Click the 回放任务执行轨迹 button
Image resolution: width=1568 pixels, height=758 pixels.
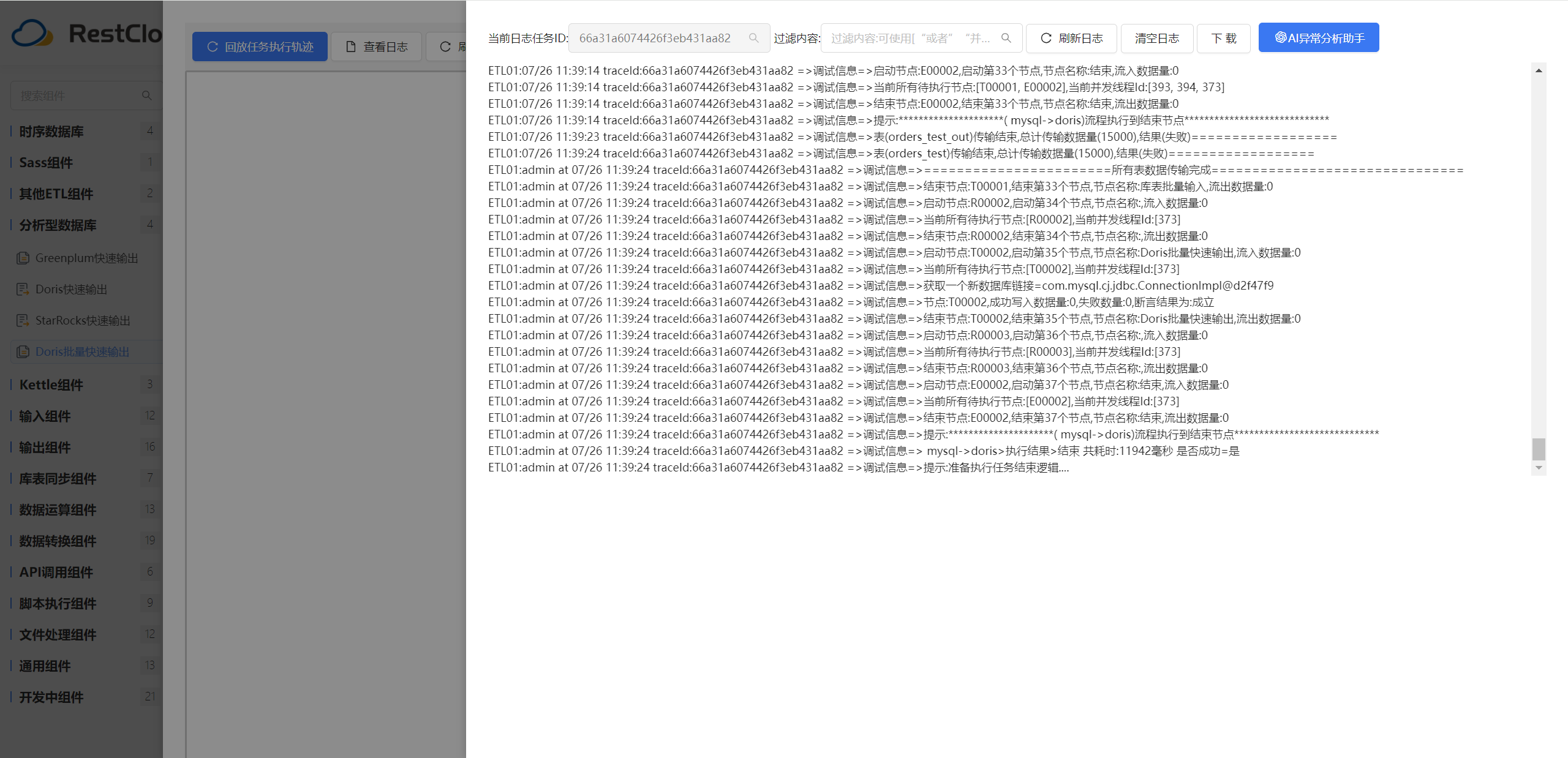click(260, 47)
